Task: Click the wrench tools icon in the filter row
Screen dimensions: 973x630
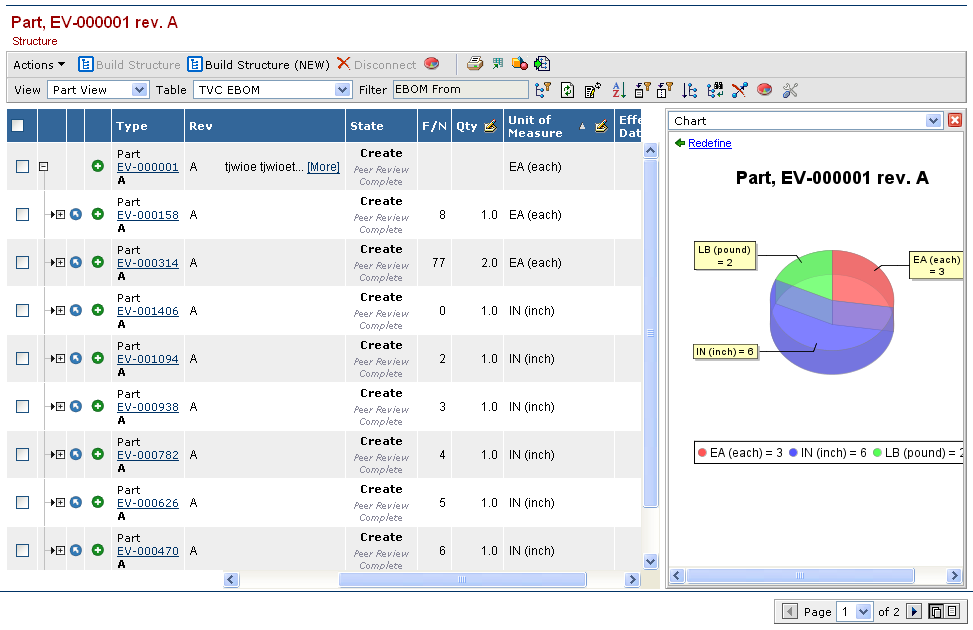Action: click(790, 90)
